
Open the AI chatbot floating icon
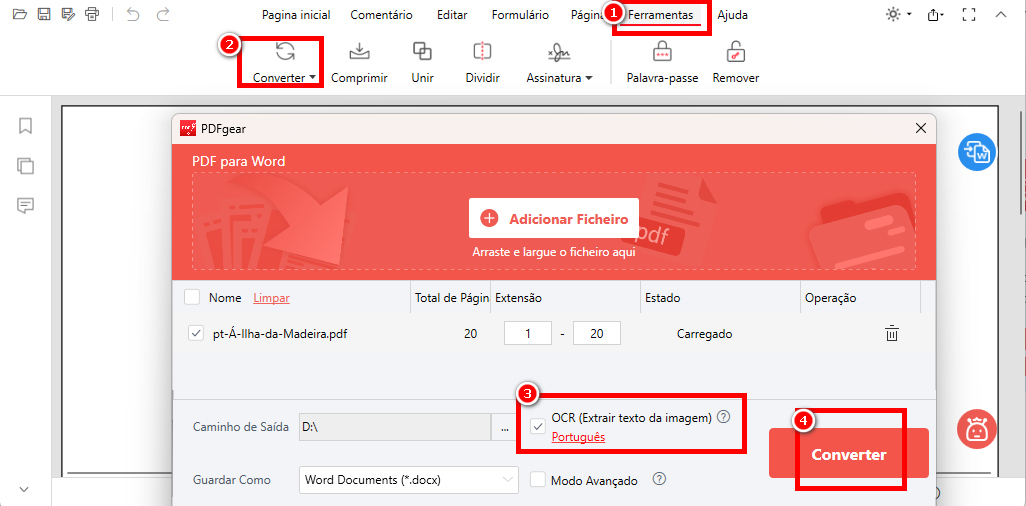977,429
